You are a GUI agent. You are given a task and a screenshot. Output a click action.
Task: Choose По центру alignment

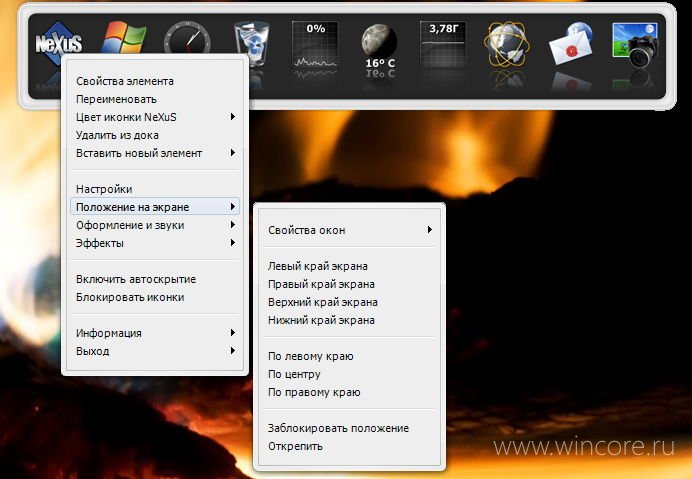[x=350, y=374]
